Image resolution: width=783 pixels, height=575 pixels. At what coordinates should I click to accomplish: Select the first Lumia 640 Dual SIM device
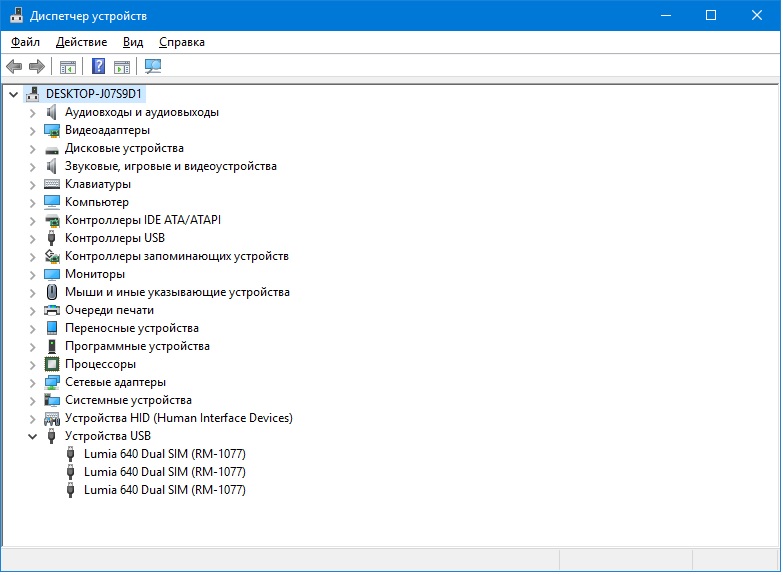coord(165,454)
